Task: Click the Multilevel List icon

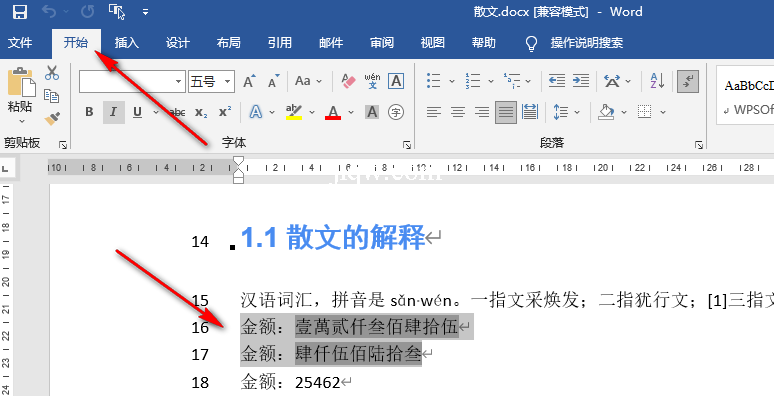Action: click(x=512, y=80)
